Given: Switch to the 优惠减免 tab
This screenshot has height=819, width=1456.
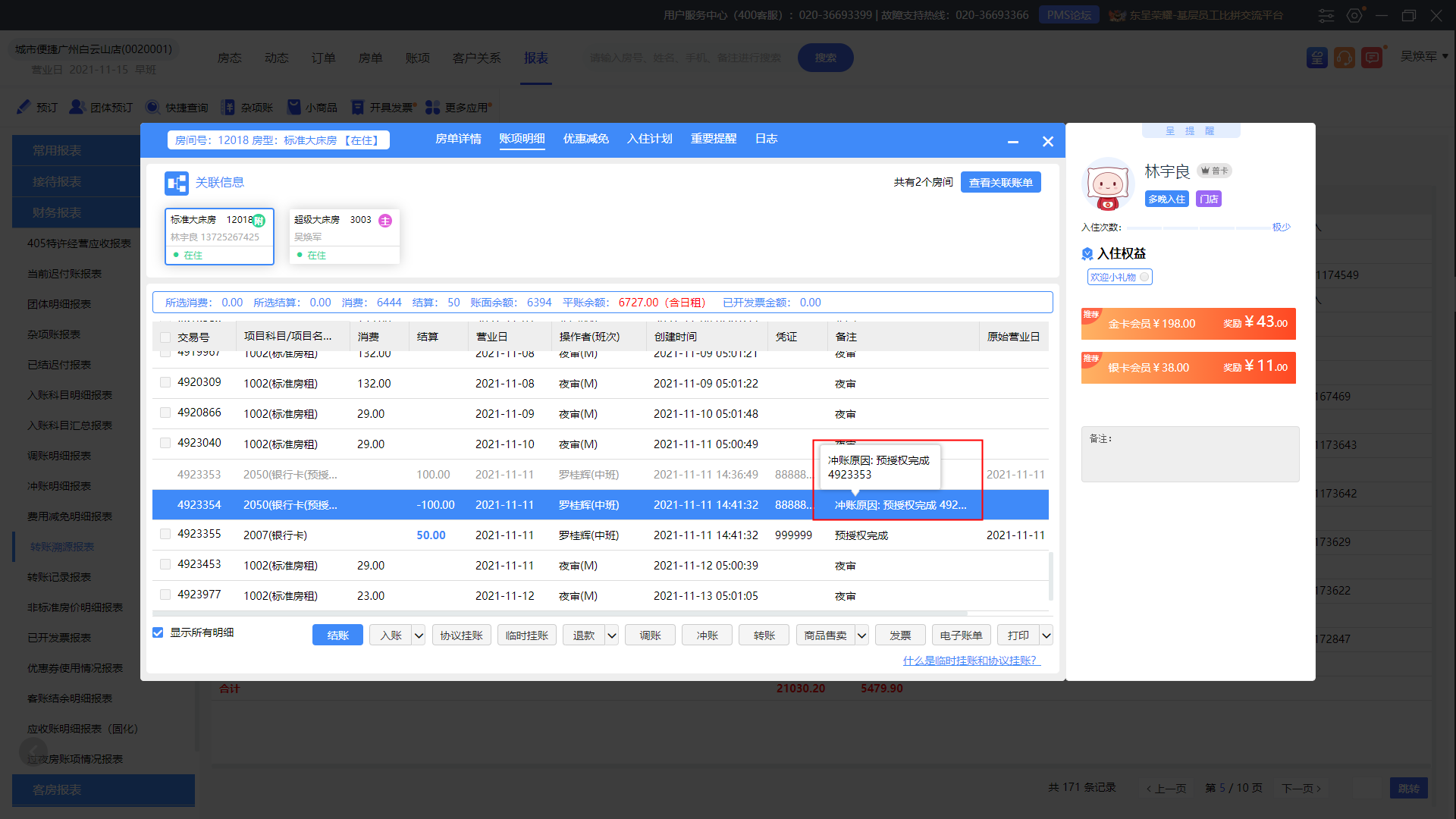Looking at the screenshot, I should [585, 139].
